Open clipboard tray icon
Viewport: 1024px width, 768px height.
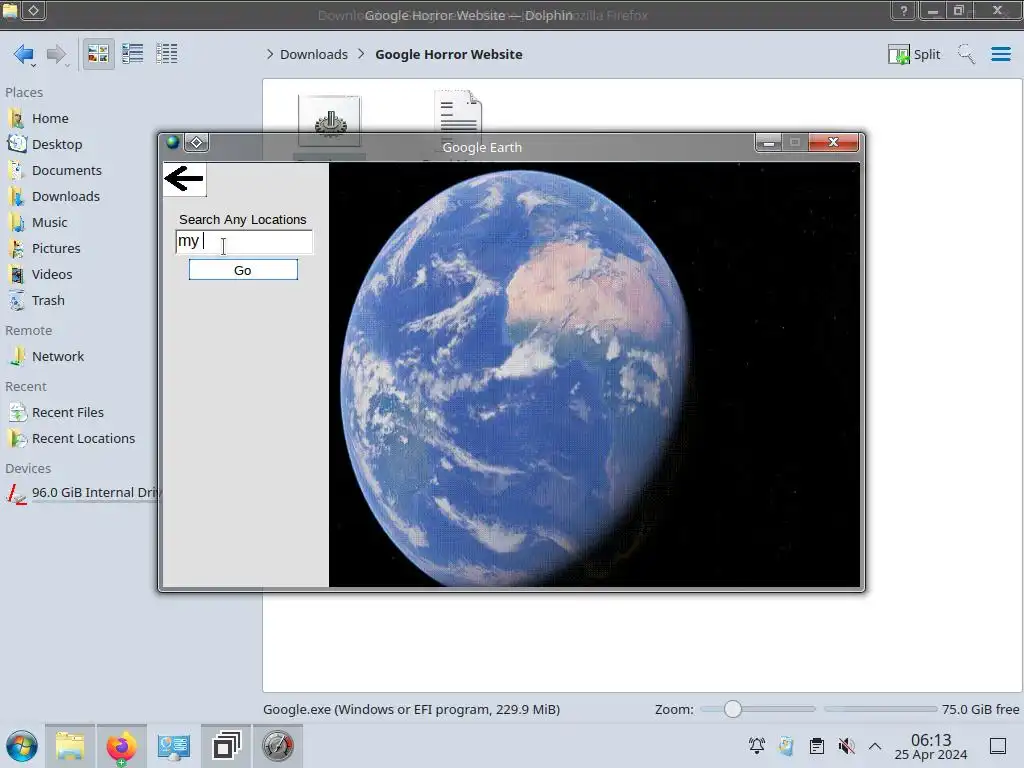tap(816, 746)
